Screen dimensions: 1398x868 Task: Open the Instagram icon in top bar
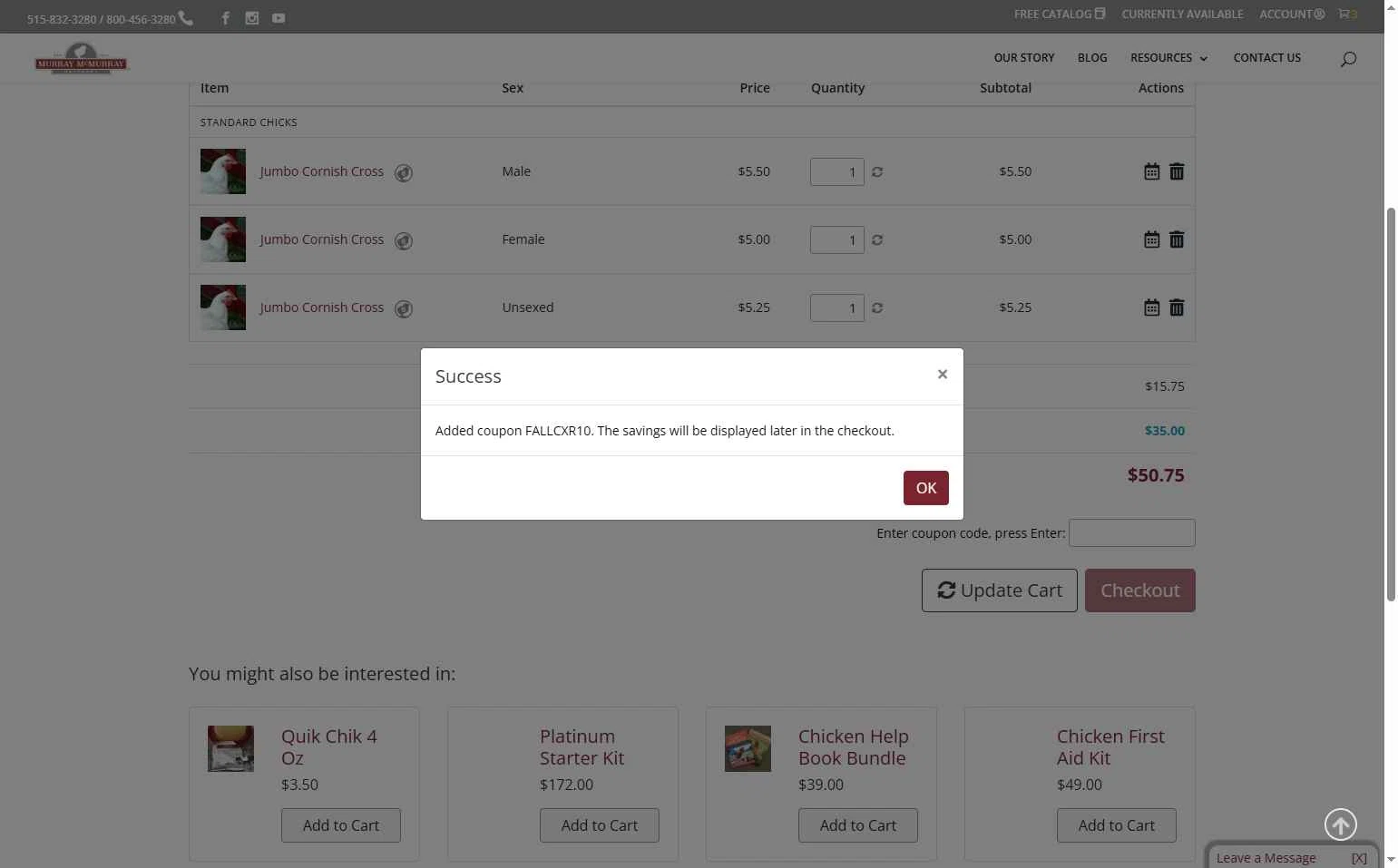(x=252, y=17)
